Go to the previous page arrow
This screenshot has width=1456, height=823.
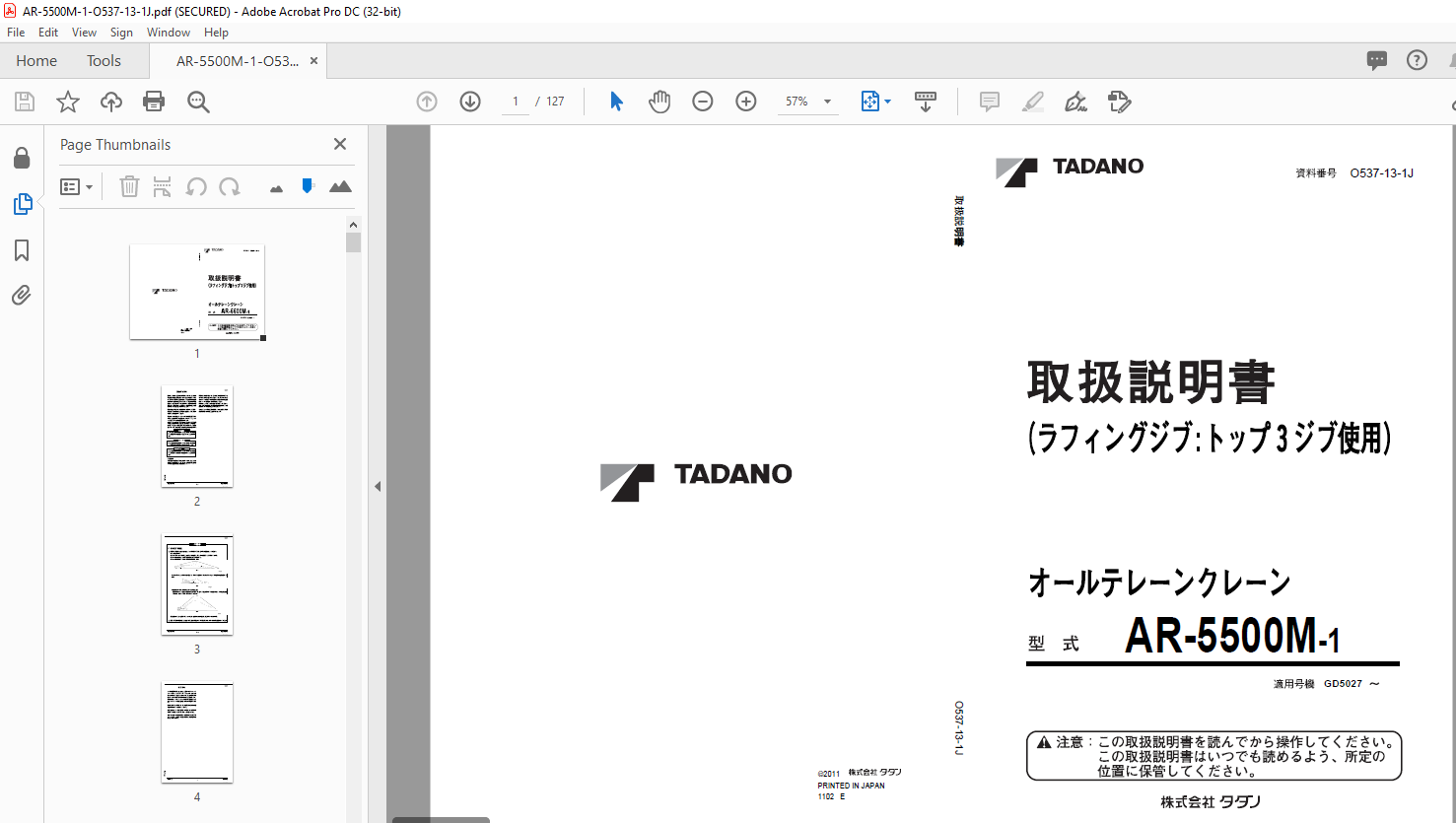pyautogui.click(x=427, y=102)
